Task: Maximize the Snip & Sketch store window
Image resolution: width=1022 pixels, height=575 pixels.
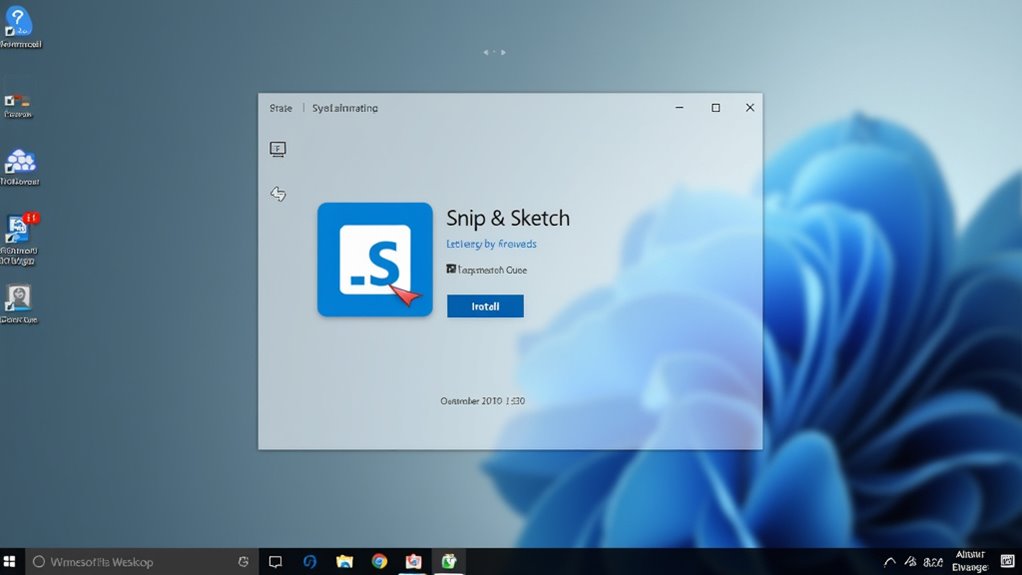Action: tap(716, 108)
